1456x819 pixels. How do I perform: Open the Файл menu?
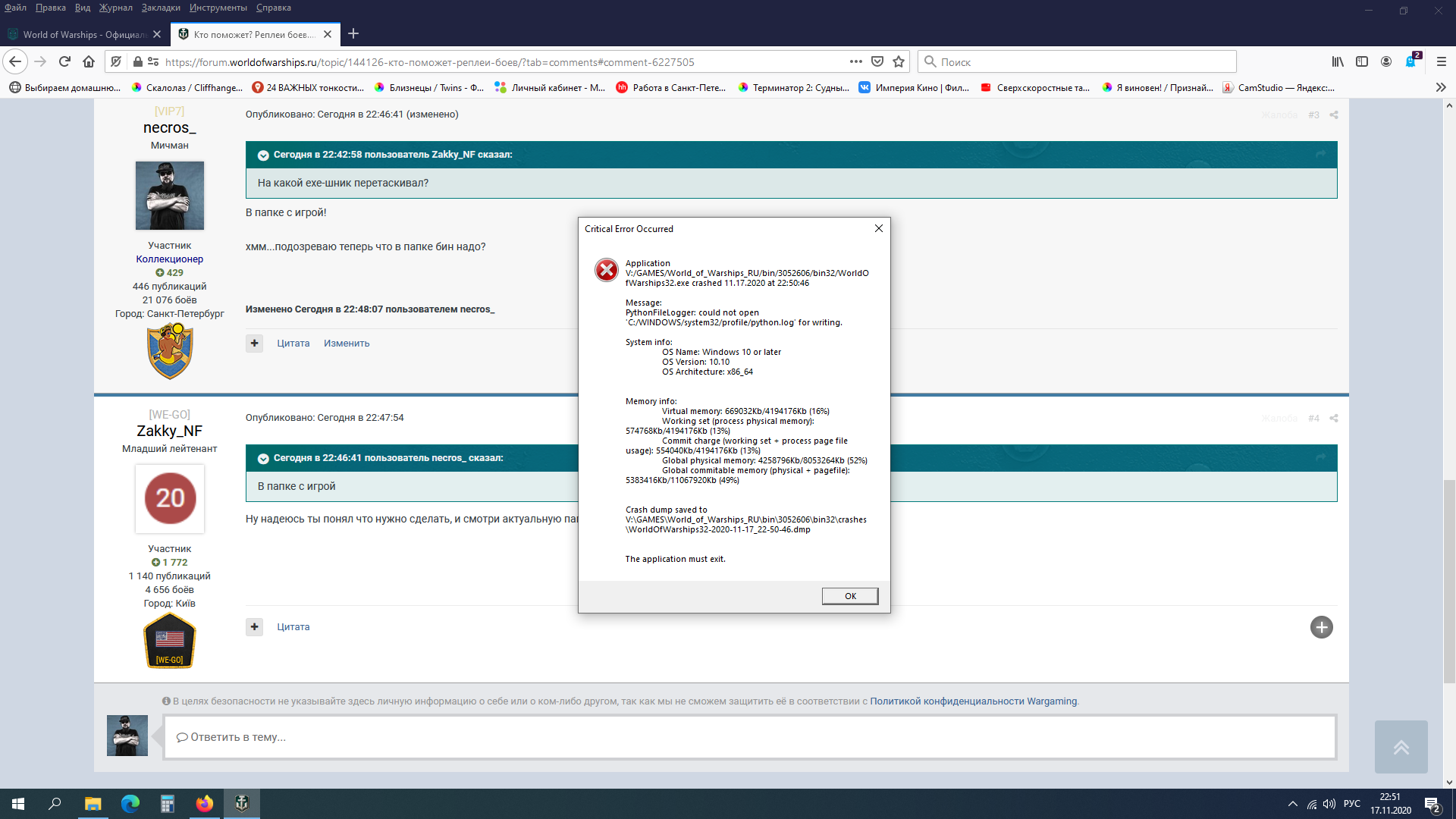click(x=15, y=8)
